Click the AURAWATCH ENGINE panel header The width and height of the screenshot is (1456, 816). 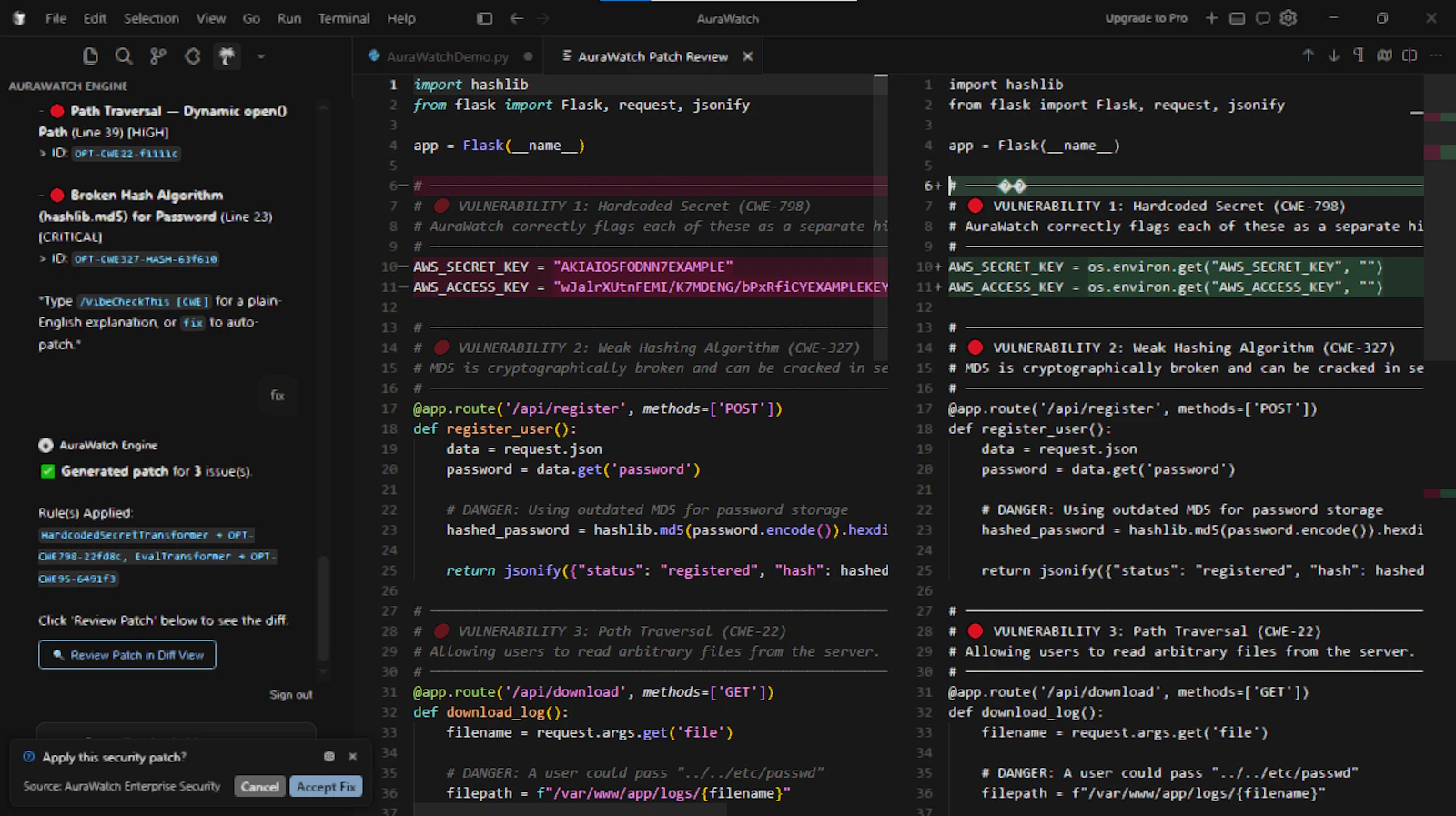[x=68, y=86]
